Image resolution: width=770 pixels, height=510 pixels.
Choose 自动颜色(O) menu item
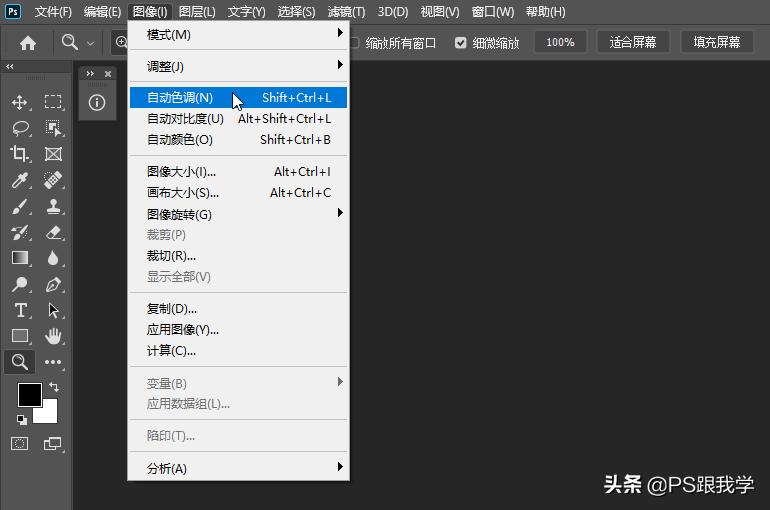coord(238,140)
